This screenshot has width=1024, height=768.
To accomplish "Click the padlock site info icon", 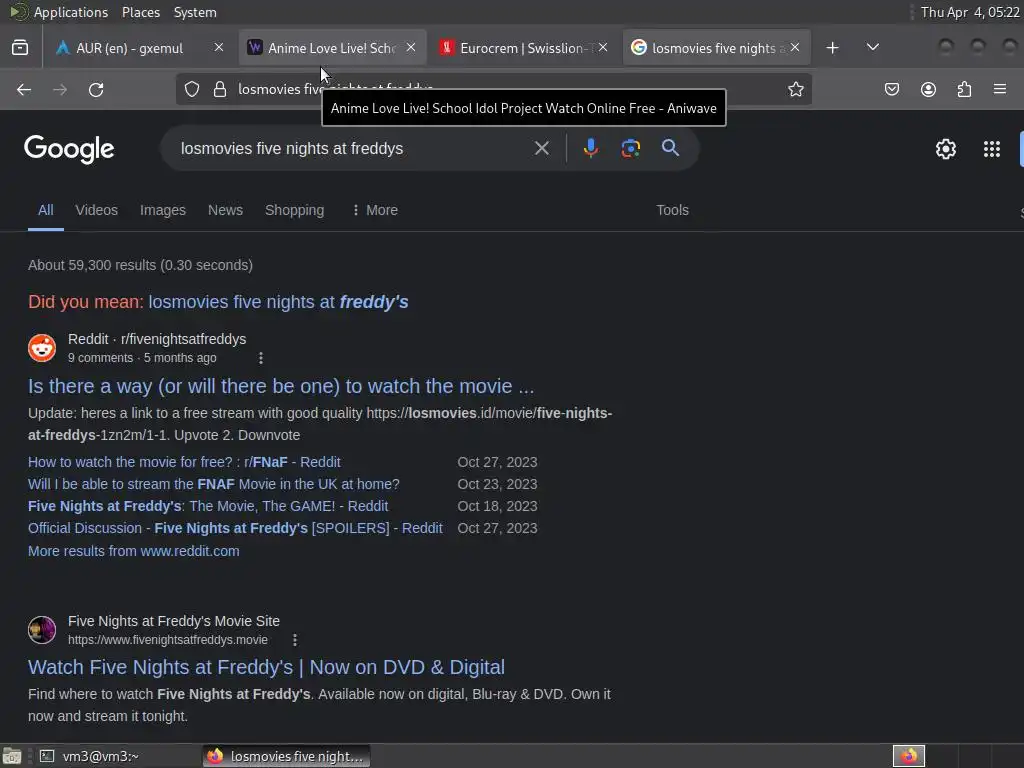I will coord(220,89).
